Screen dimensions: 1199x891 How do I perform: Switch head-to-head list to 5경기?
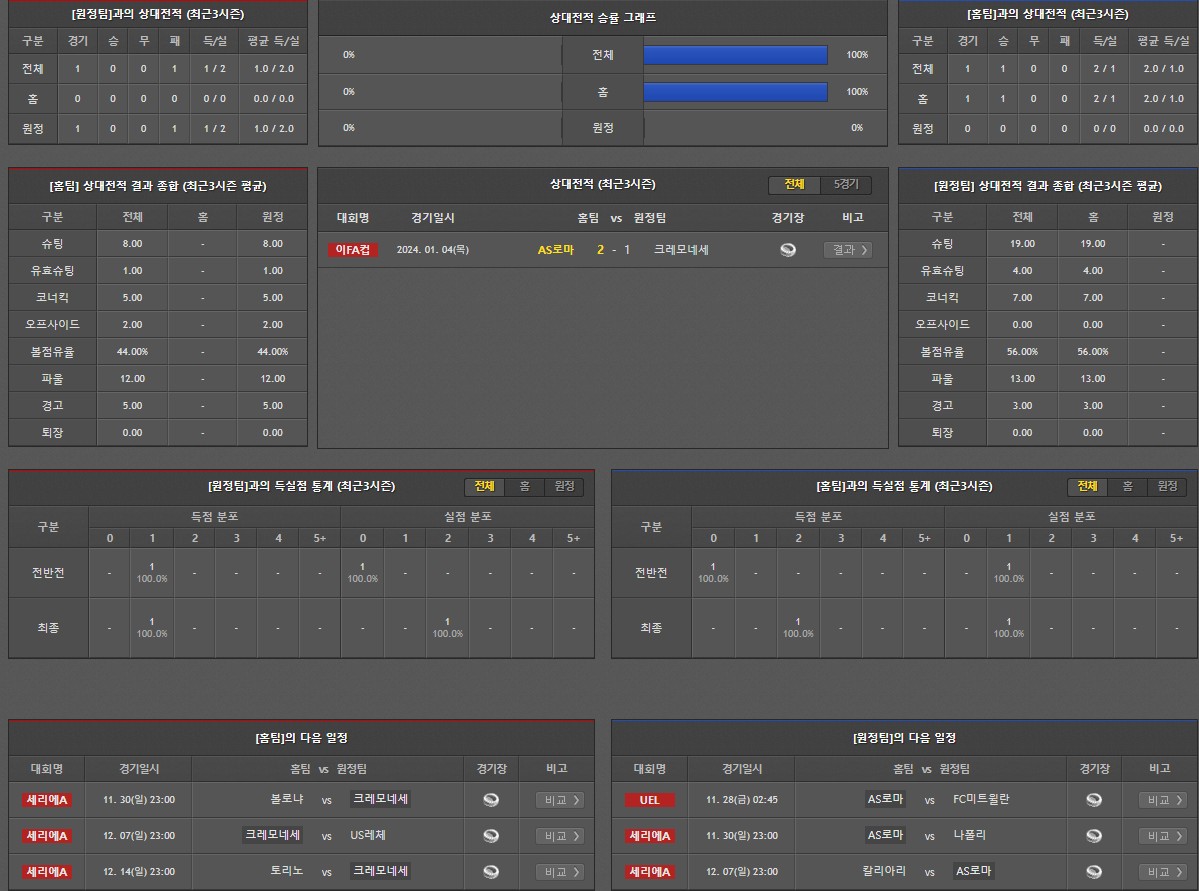click(x=846, y=185)
